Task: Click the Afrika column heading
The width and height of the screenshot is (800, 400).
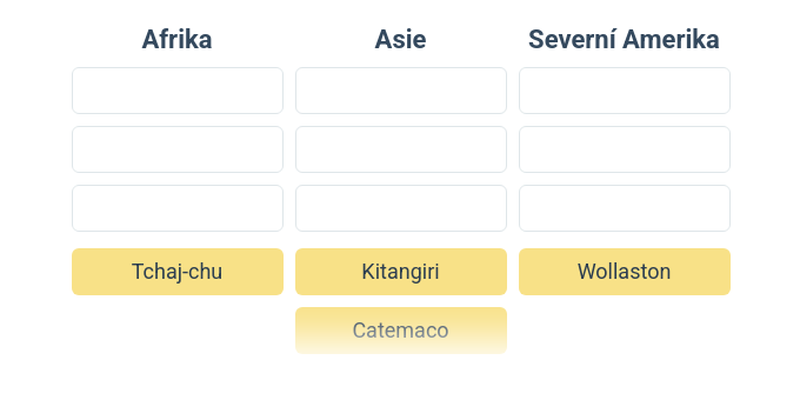Action: (x=177, y=39)
